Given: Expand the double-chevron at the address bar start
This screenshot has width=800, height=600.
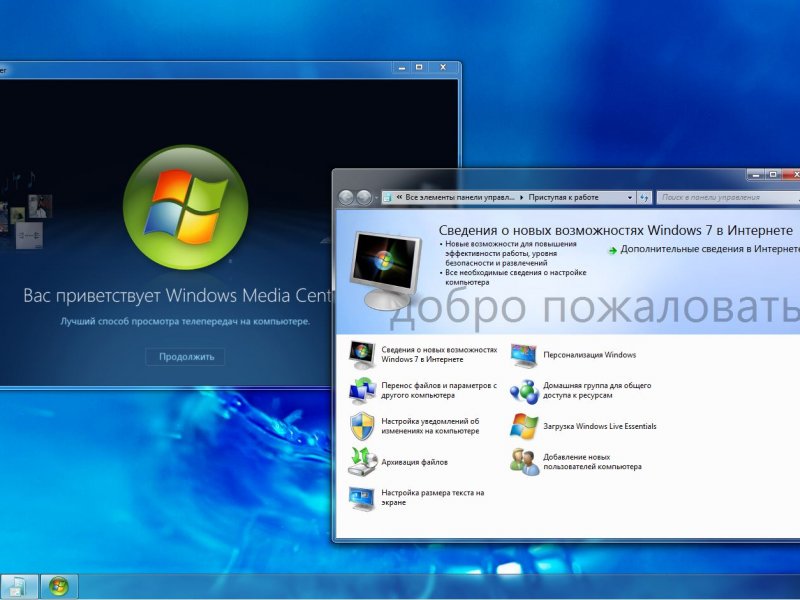Looking at the screenshot, I should pos(399,197).
